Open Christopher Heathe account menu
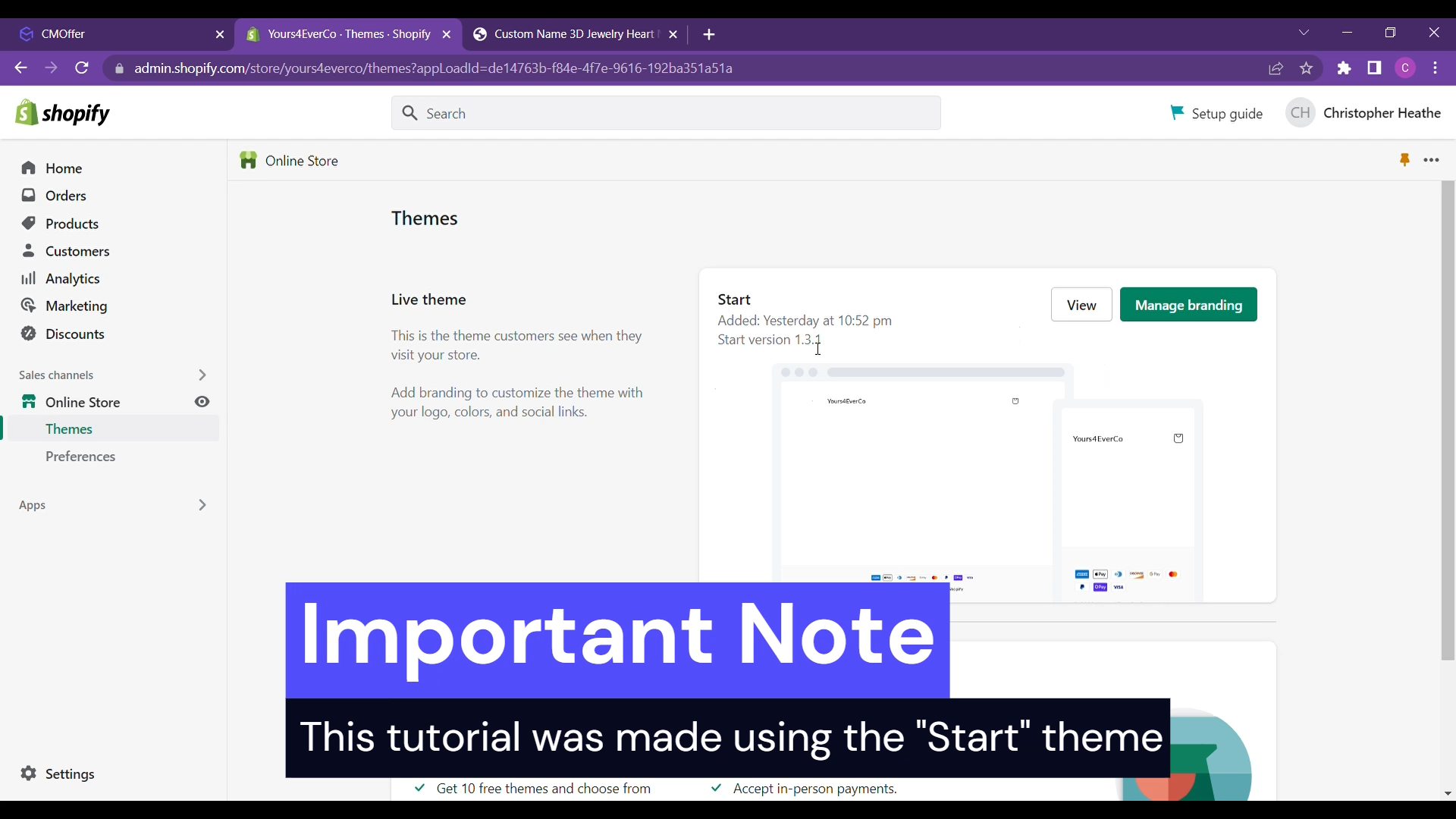 (1363, 113)
